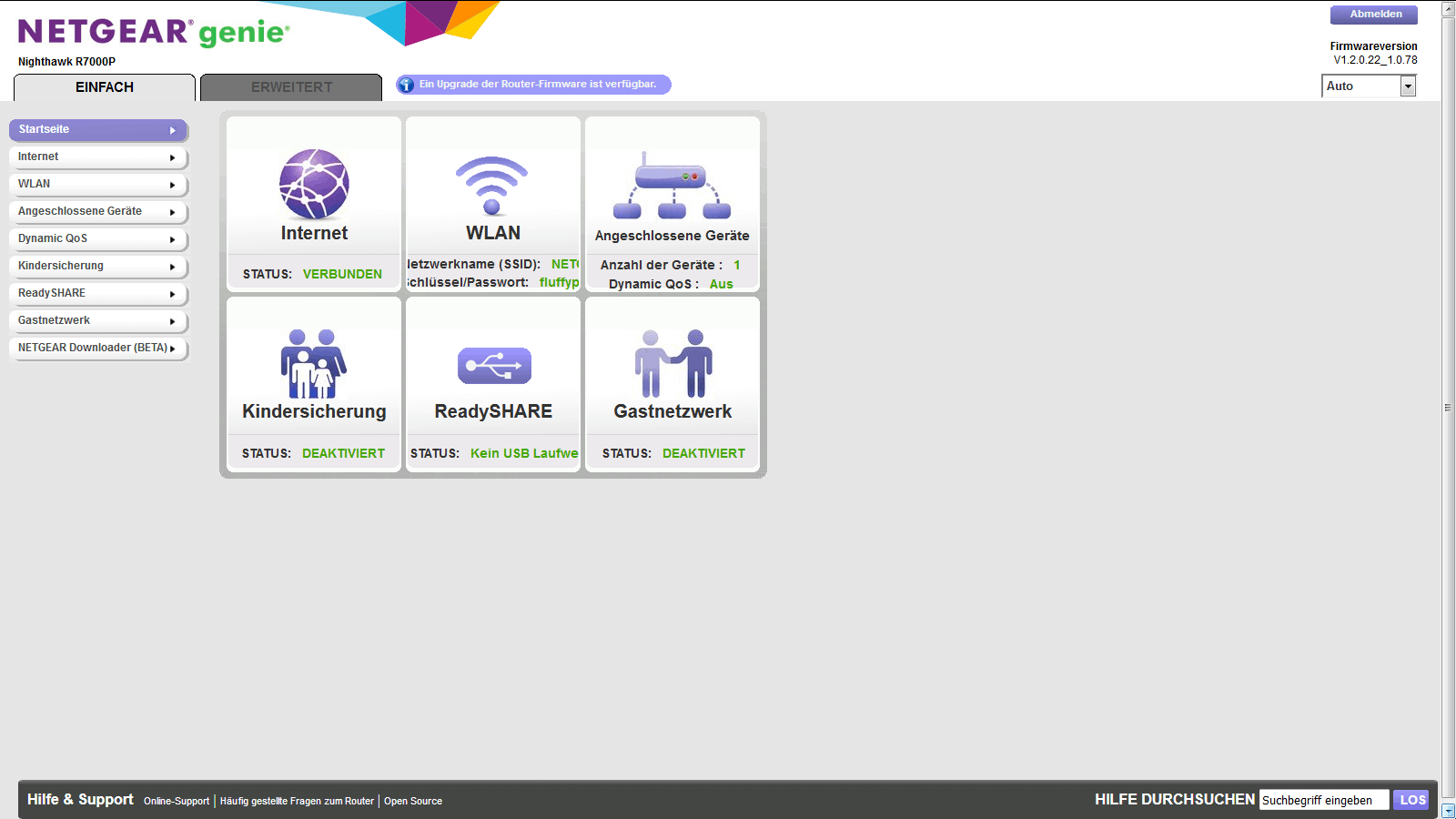Screen dimensions: 1456x819
Task: Switch to the ERWEITERT tab
Action: click(x=291, y=87)
